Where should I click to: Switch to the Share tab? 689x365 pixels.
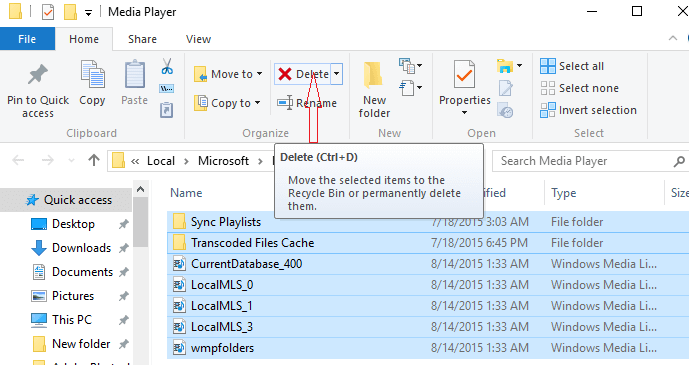tap(142, 39)
